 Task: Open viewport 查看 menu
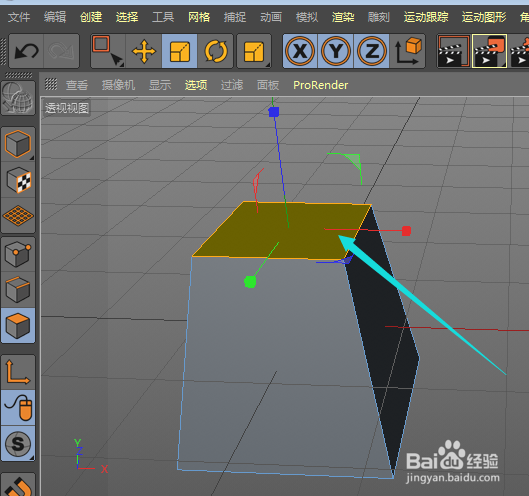pos(77,85)
